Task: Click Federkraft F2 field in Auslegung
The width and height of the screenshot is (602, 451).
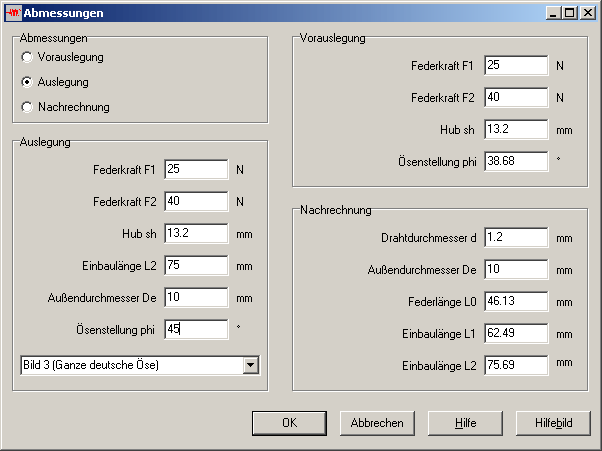Action: (x=196, y=202)
